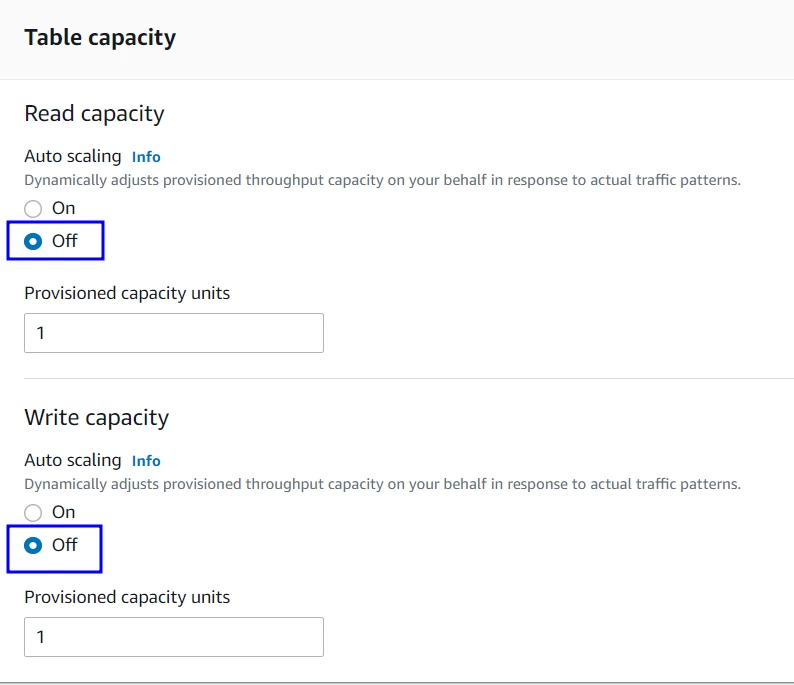Open Info link beside Read Auto scaling
The image size is (794, 685).
(146, 157)
